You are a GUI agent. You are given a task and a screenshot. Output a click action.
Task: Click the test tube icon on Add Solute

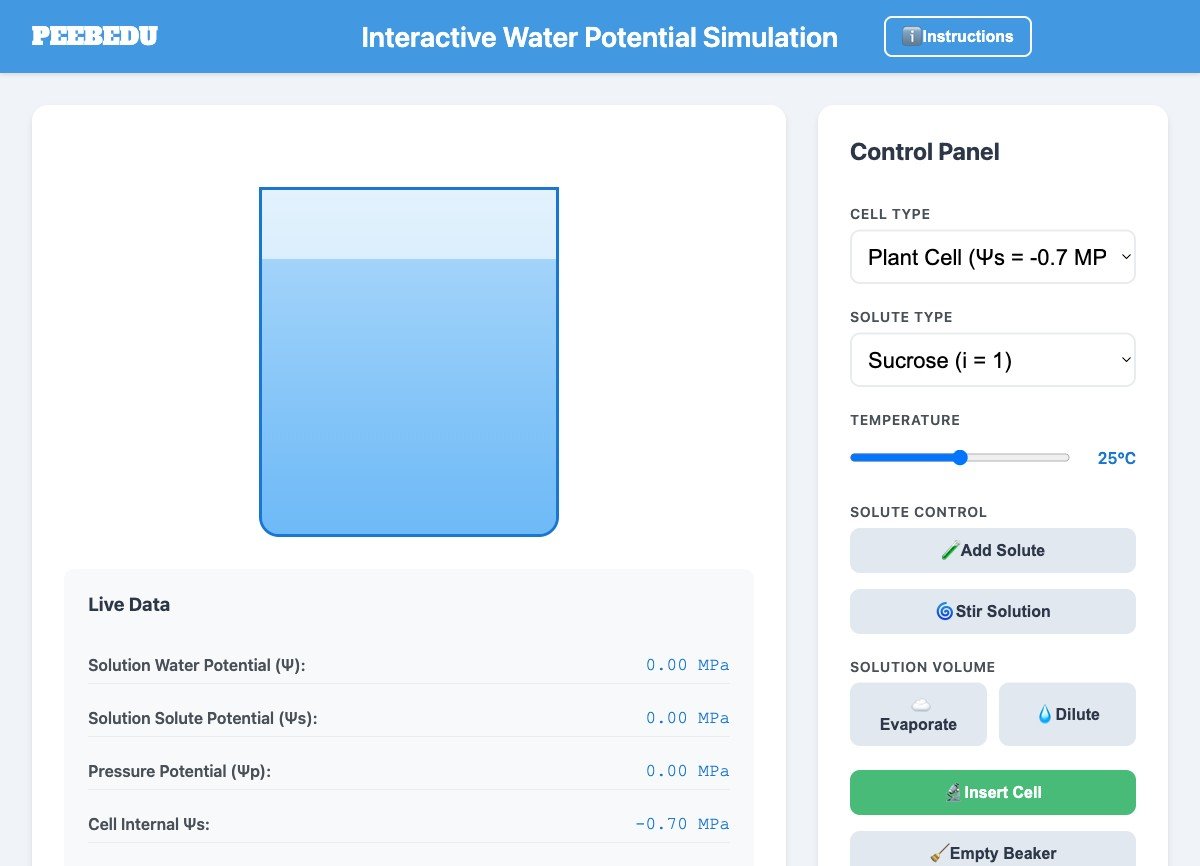(x=949, y=549)
